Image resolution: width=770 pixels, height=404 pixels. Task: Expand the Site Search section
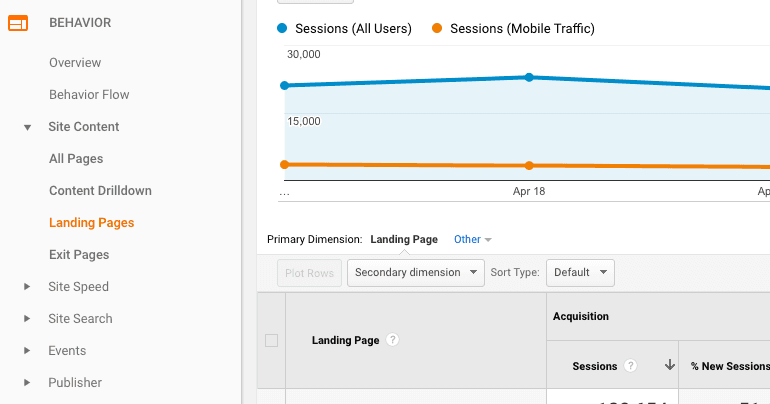pyautogui.click(x=28, y=319)
